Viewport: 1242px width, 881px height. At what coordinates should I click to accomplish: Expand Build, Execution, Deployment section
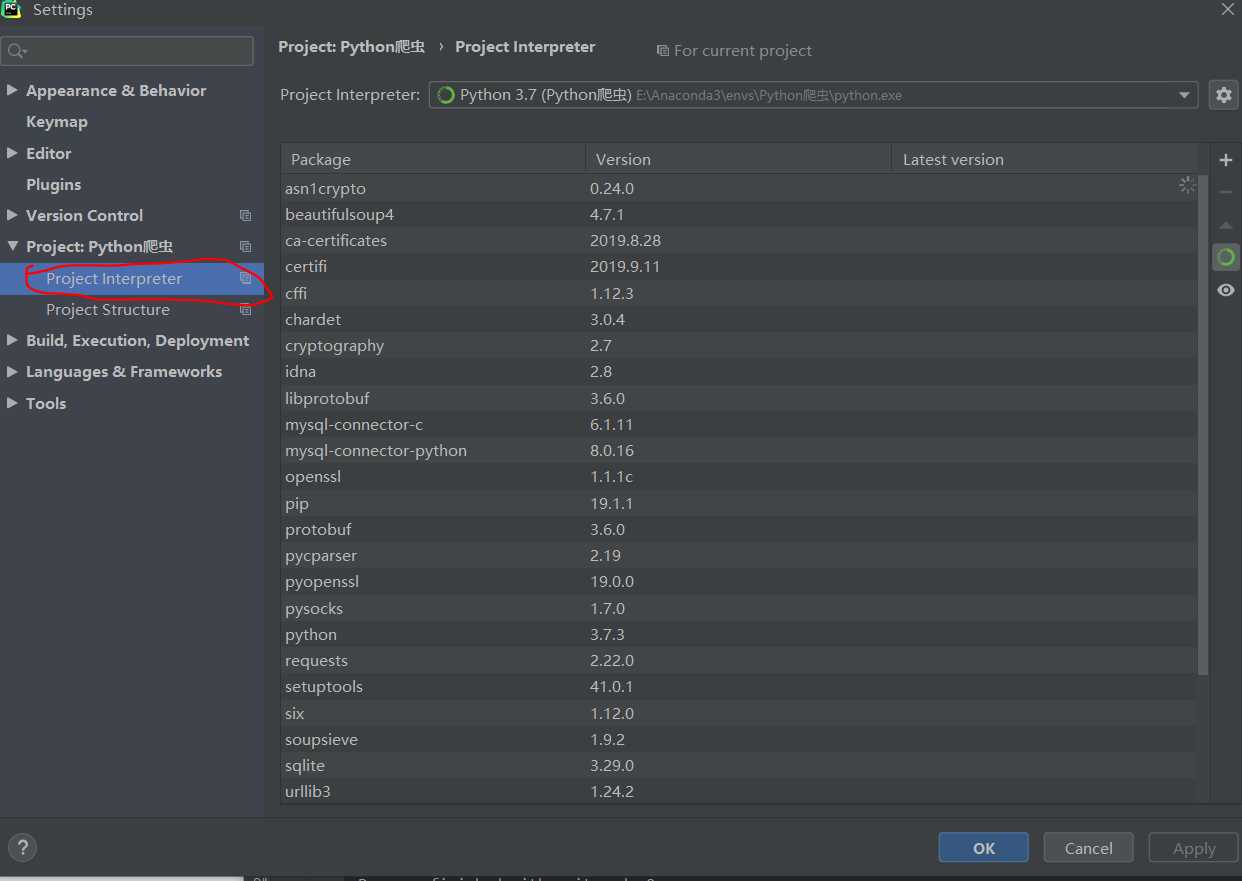click(x=12, y=340)
